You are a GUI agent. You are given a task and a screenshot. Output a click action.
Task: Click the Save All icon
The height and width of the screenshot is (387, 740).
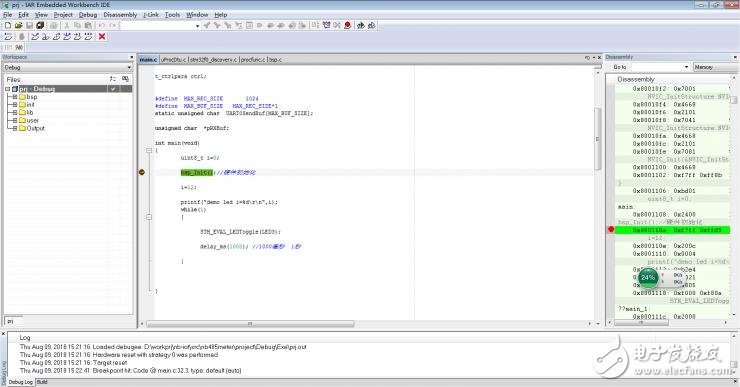pyautogui.click(x=40, y=25)
